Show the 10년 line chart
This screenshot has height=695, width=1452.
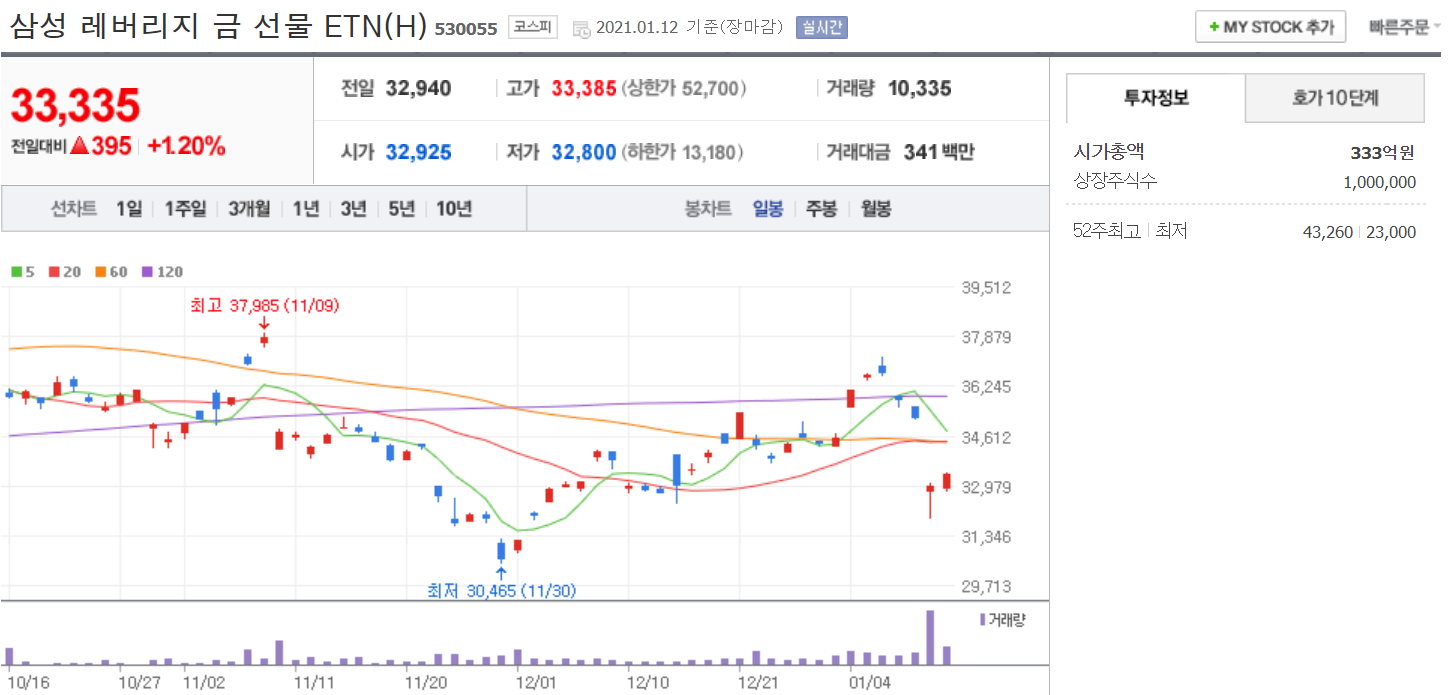pyautogui.click(x=453, y=208)
